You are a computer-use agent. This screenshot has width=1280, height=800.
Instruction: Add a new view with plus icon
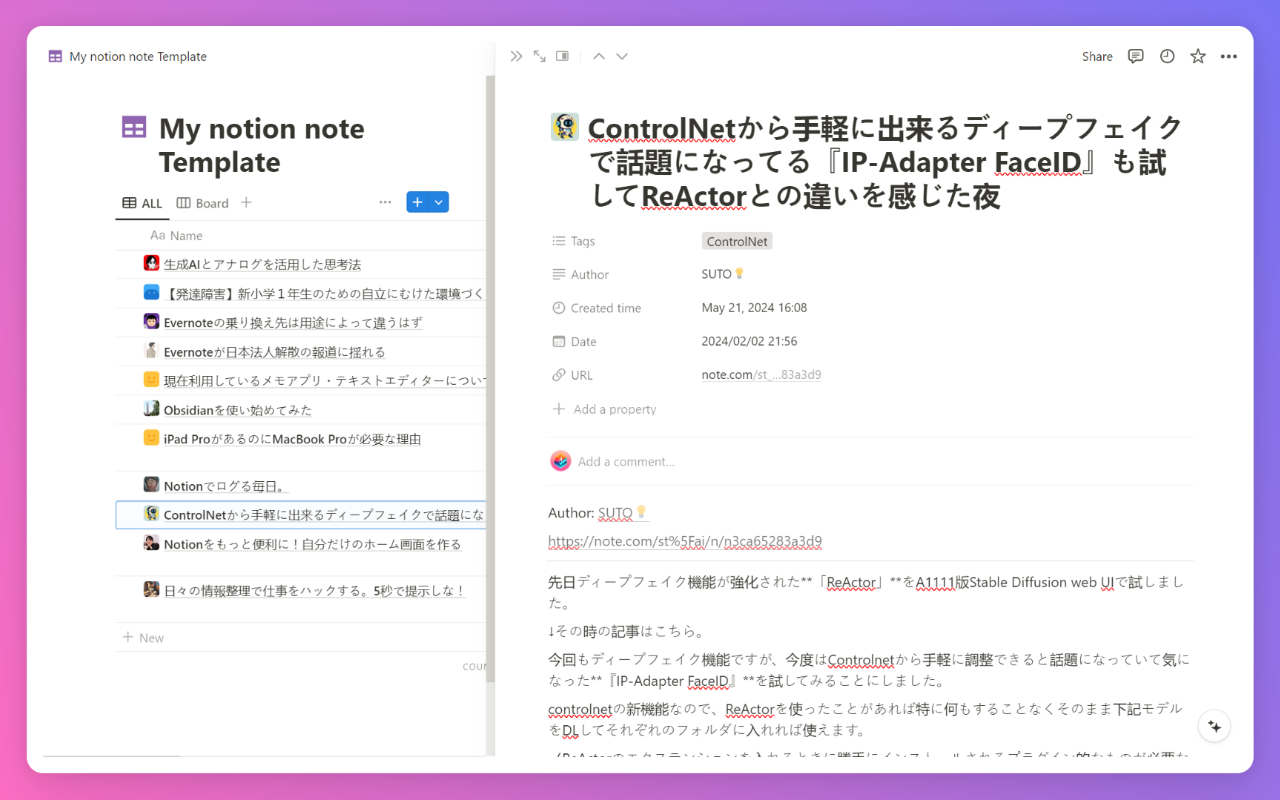[246, 202]
